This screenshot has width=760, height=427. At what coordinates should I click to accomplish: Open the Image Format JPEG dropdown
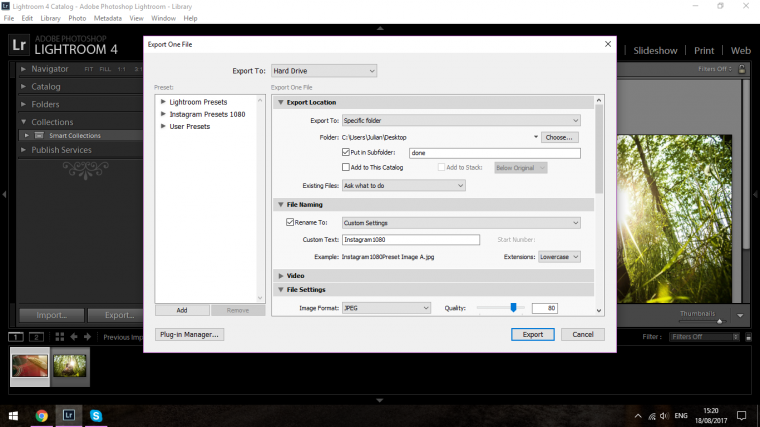point(386,308)
